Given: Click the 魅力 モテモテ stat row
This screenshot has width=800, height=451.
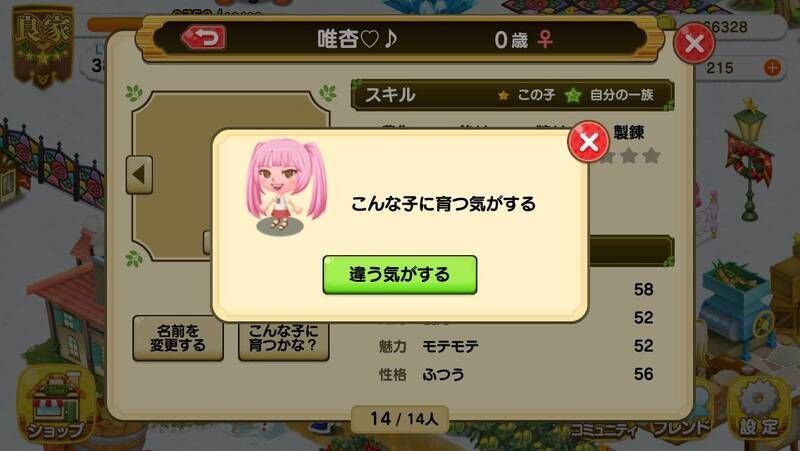Looking at the screenshot, I should tap(515, 346).
